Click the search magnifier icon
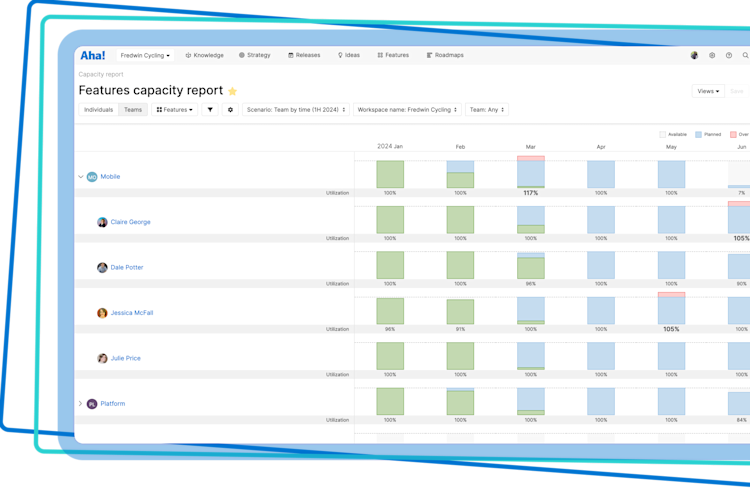The width and height of the screenshot is (750, 489). point(745,56)
